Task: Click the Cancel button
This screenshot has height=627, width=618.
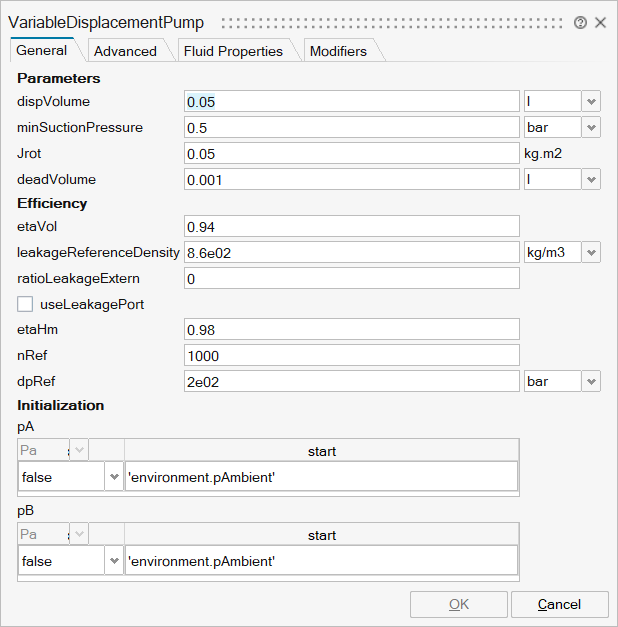Action: click(x=559, y=604)
